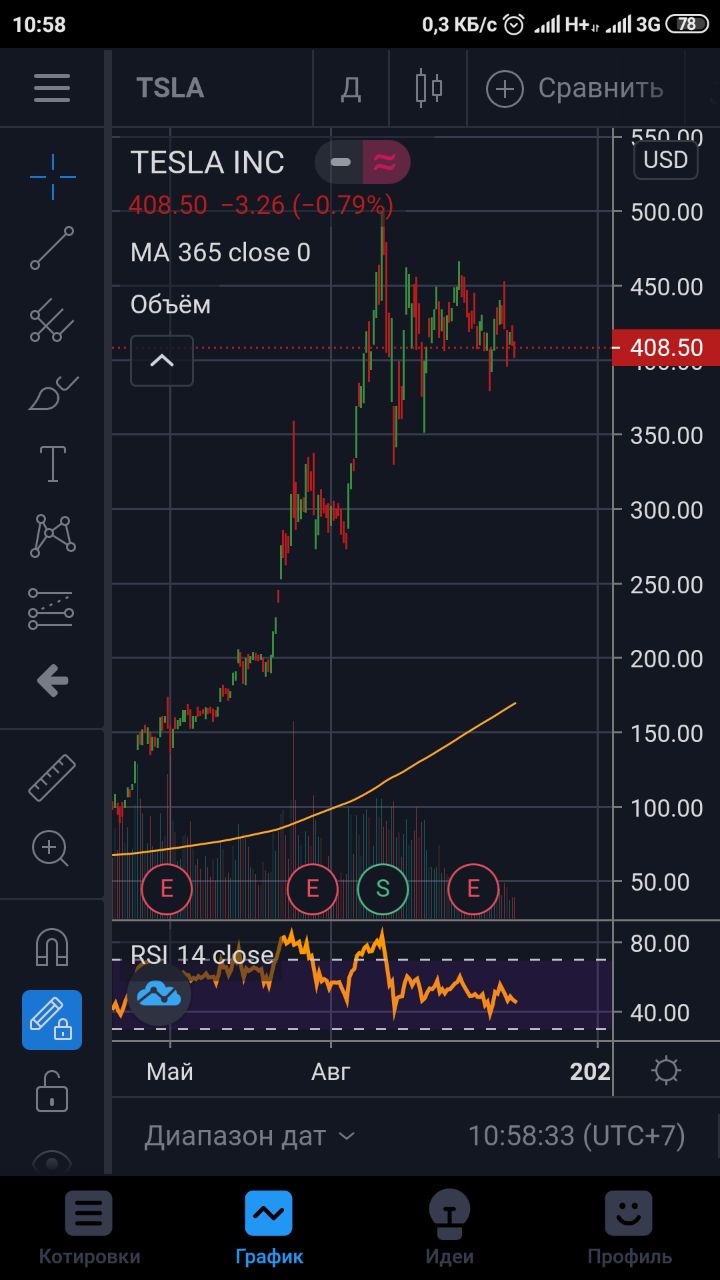Switch to the Котировки tab
The height and width of the screenshot is (1280, 720).
tap(90, 1228)
